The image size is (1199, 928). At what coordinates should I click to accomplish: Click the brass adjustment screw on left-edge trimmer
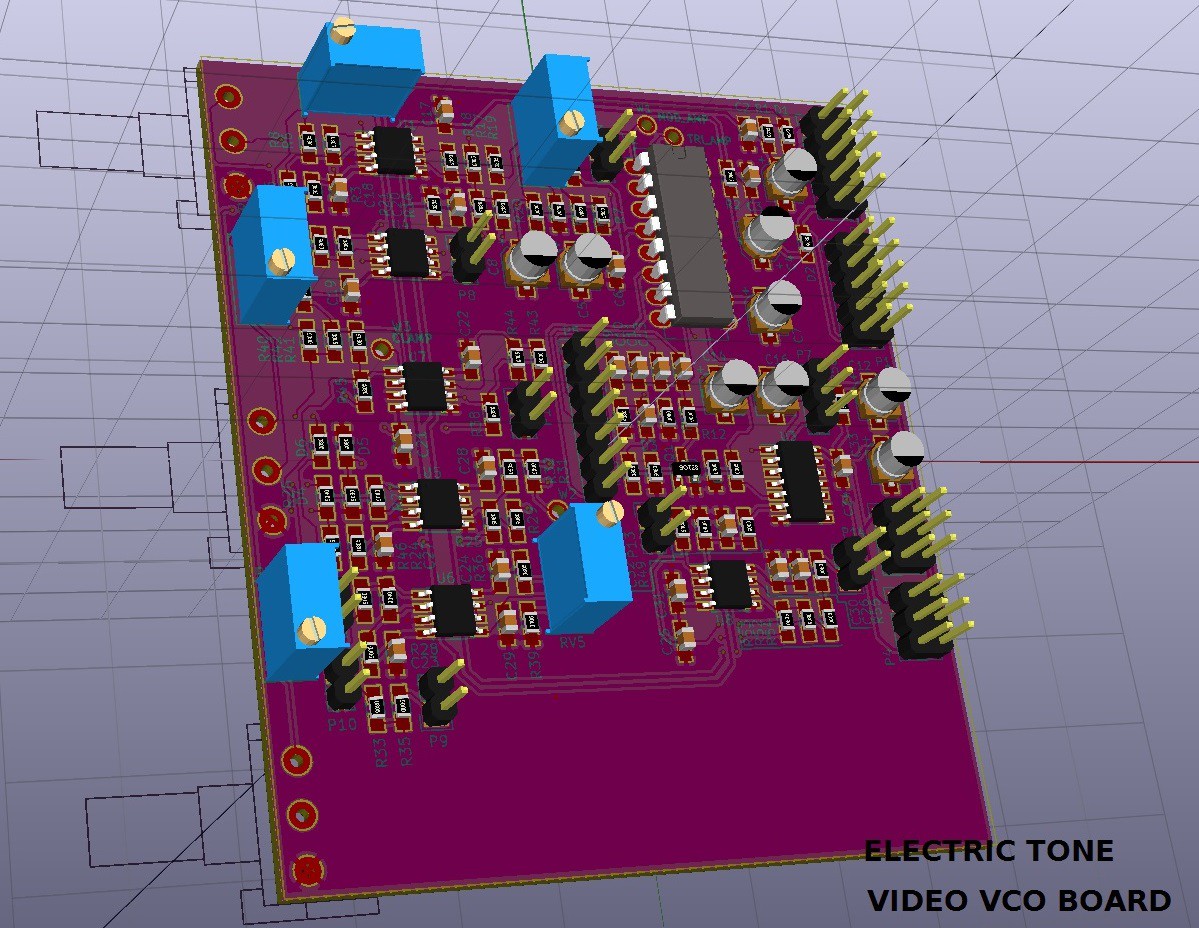coord(280,262)
